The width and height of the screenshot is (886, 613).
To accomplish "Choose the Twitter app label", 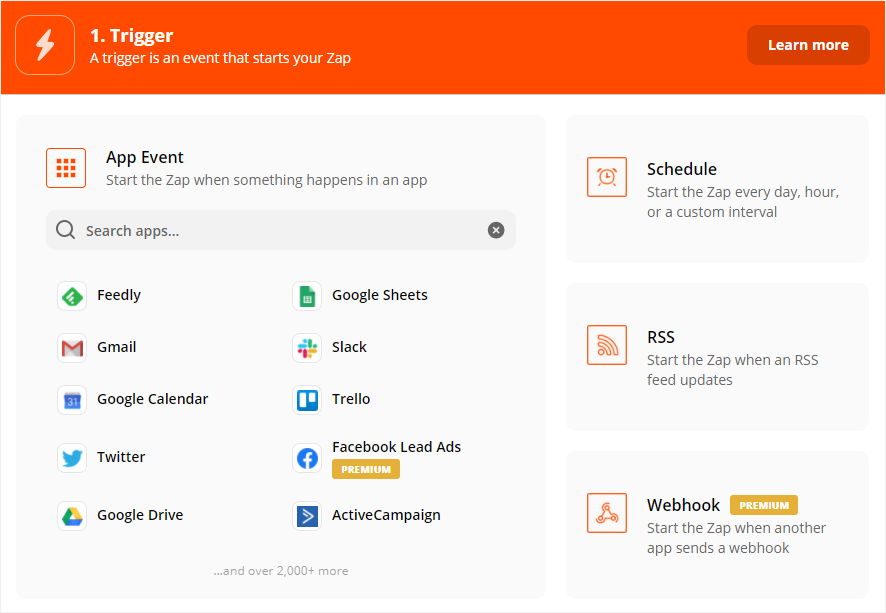I will coord(121,457).
